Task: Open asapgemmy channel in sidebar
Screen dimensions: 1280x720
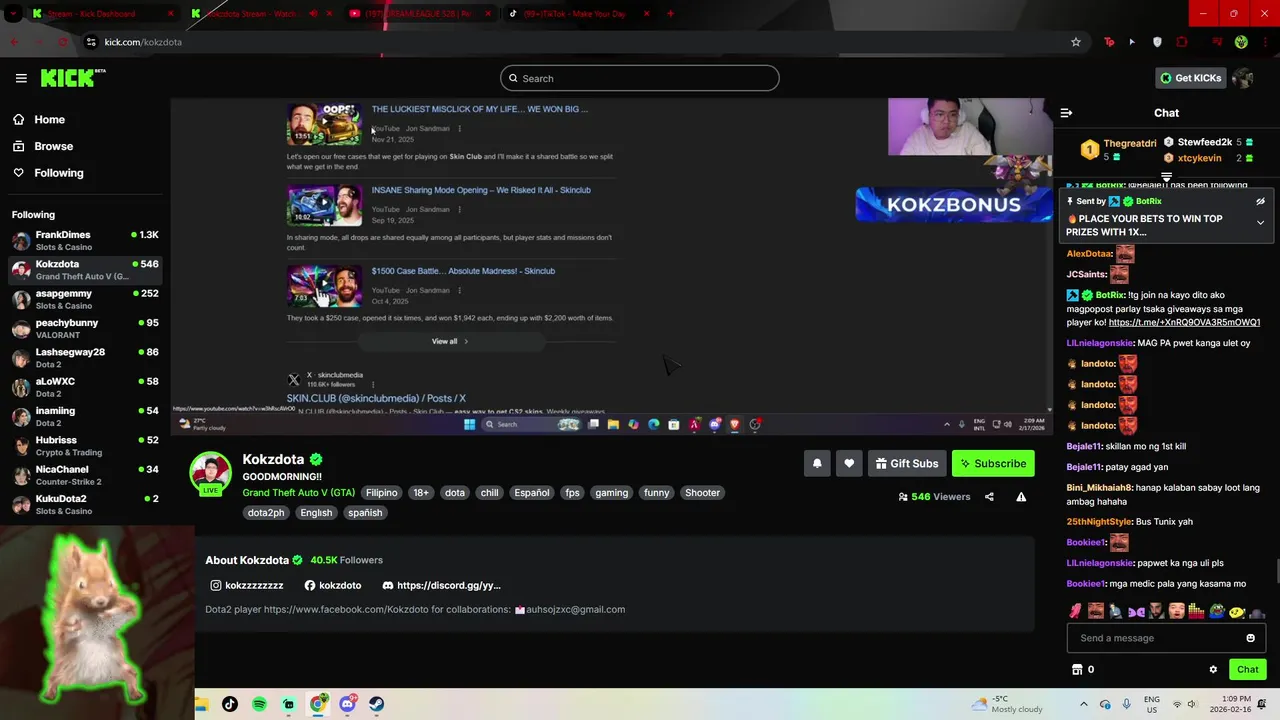Action: (x=85, y=299)
